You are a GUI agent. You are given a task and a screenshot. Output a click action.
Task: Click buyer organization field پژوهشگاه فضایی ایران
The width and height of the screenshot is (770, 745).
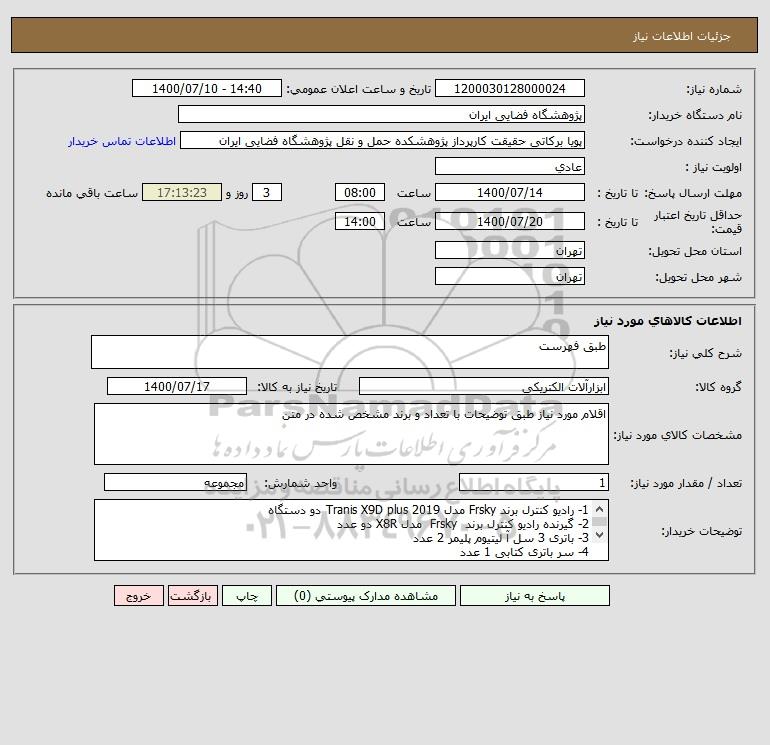pyautogui.click(x=381, y=114)
